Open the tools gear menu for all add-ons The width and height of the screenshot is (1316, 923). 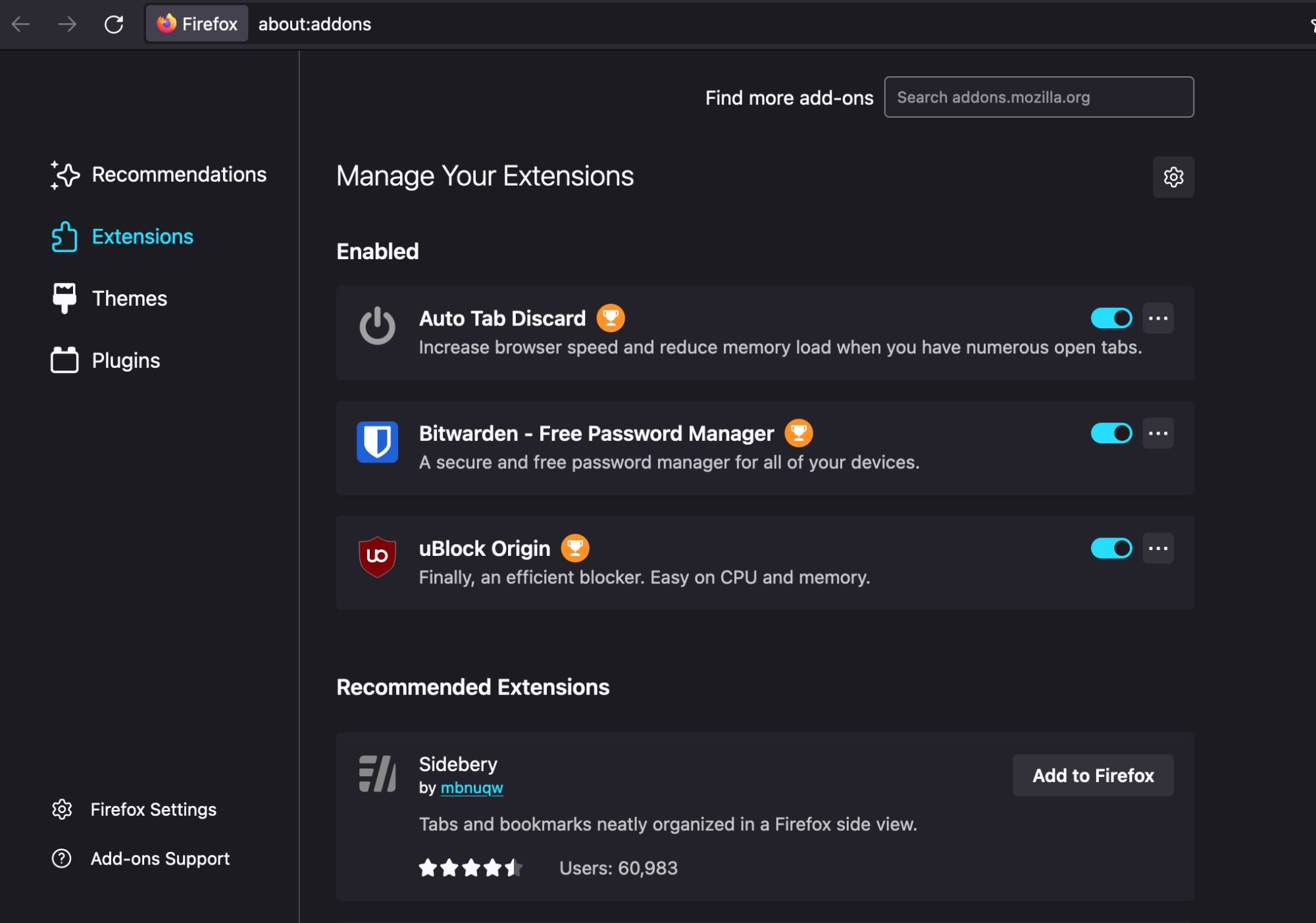click(x=1173, y=177)
